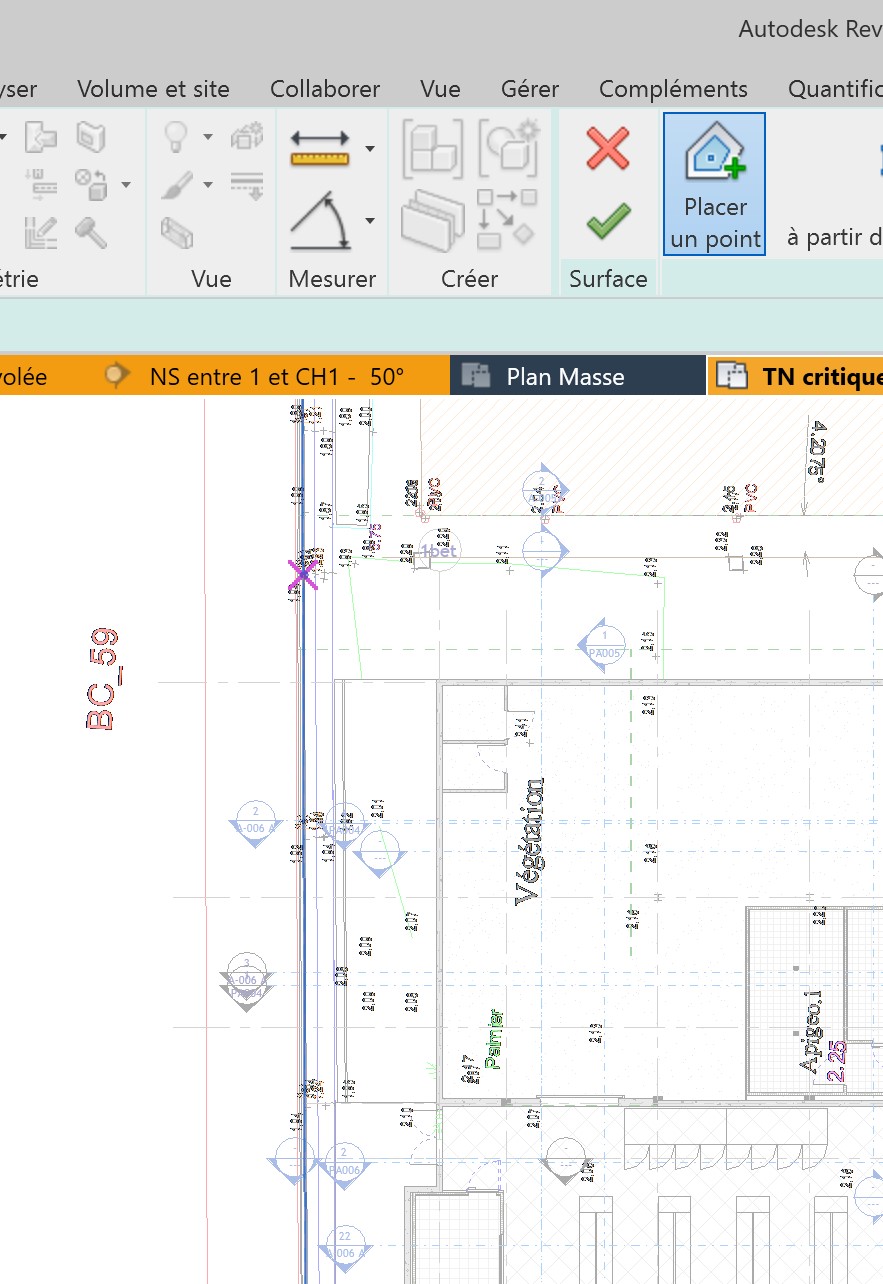Switch to the NS entre 1 et CH1 view tab
The image size is (883, 1284).
[x=275, y=377]
